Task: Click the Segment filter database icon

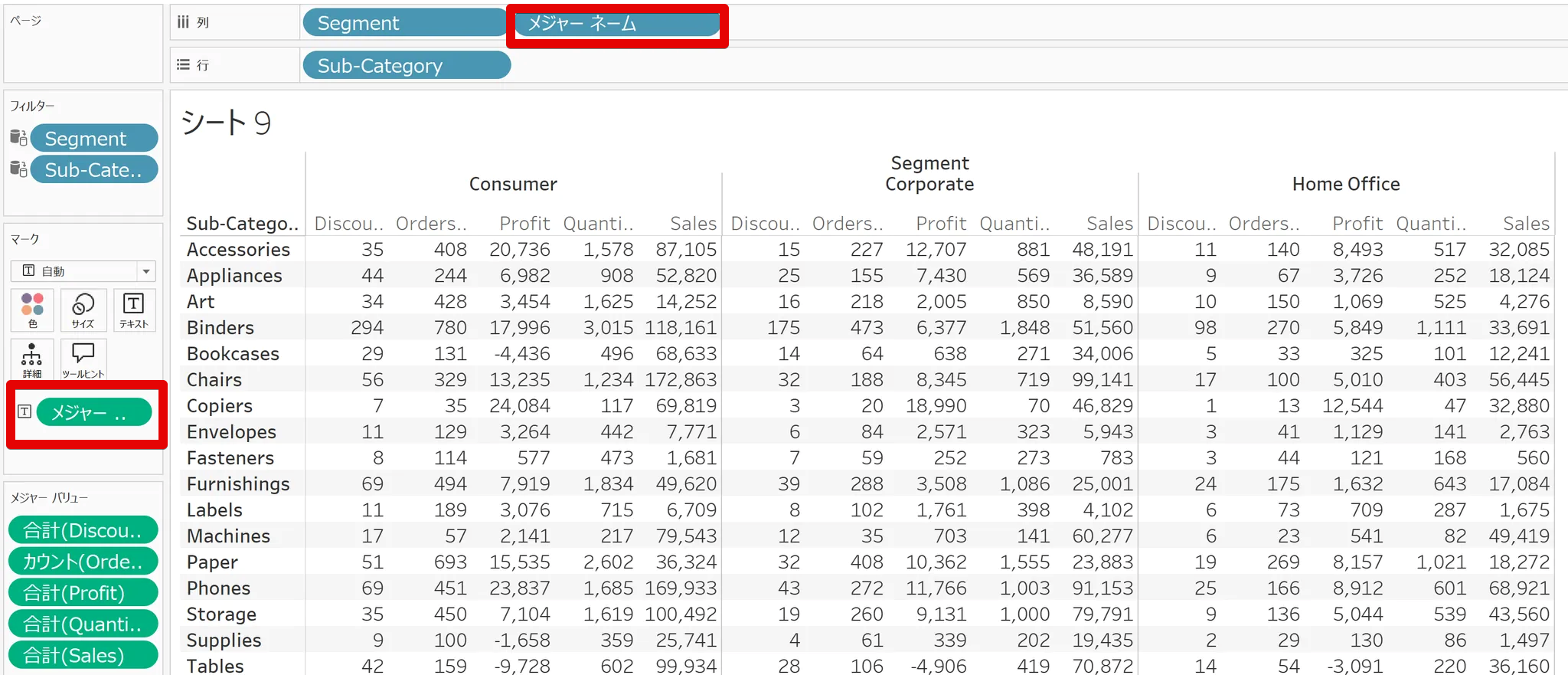Action: coord(18,138)
